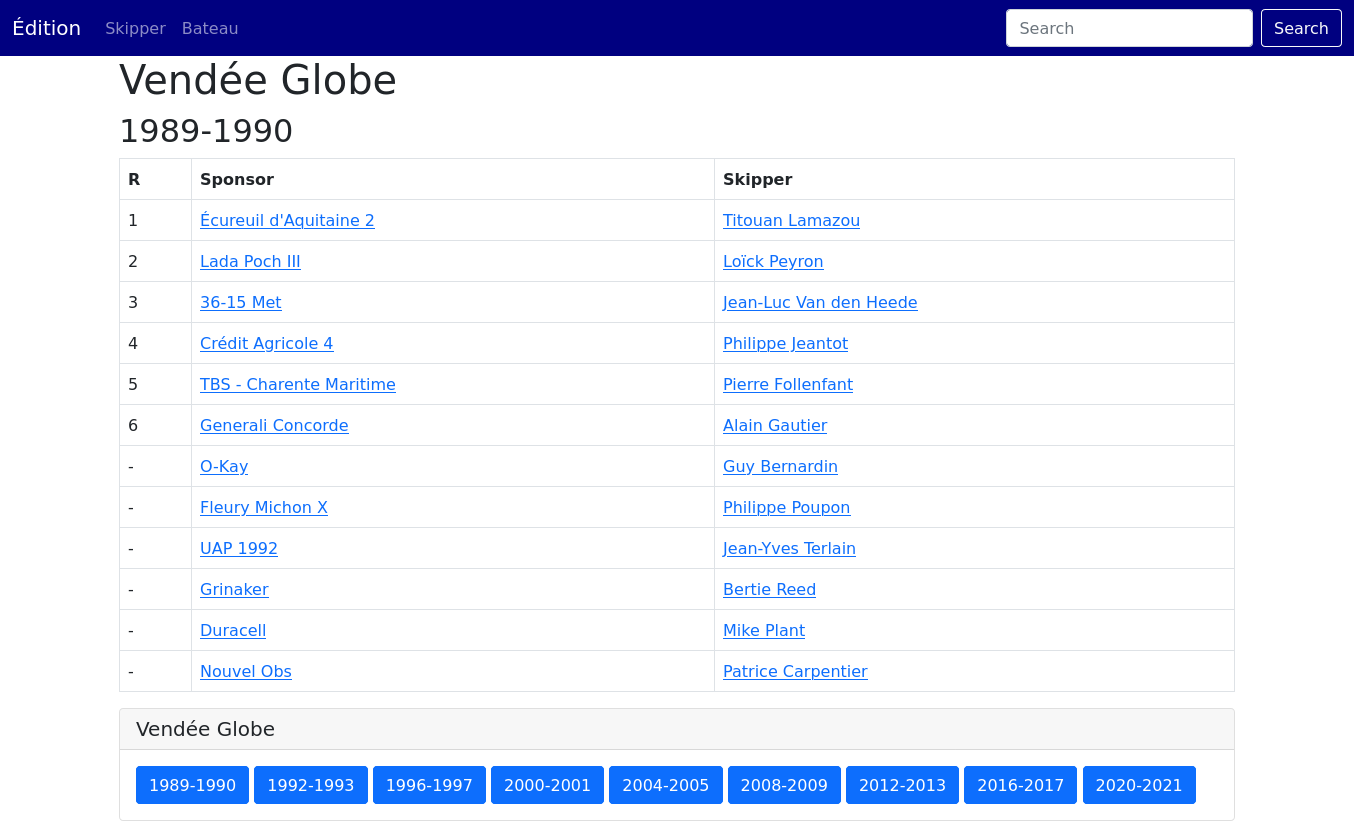Open the 2020-2021 Vendée Globe edition
This screenshot has height=821, width=1354.
1139,785
